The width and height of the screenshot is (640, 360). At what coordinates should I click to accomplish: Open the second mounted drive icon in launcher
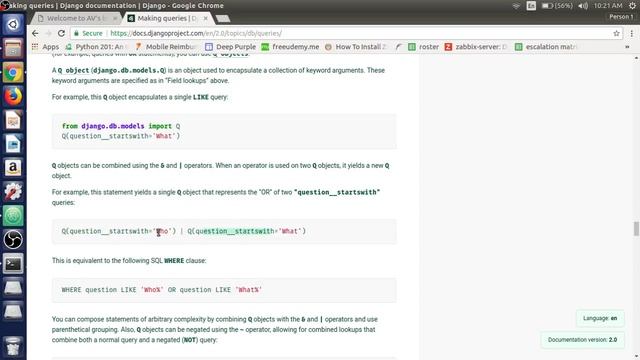(x=13, y=311)
